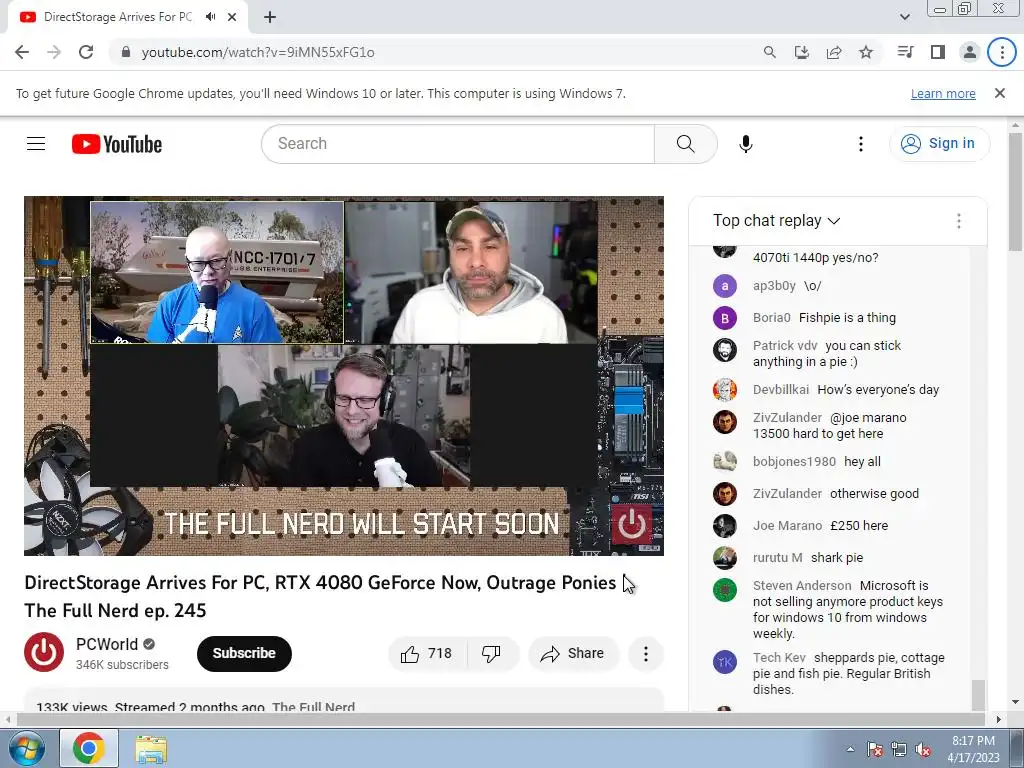Click the zoom magnifier icon in address bar
The width and height of the screenshot is (1024, 768).
click(770, 52)
